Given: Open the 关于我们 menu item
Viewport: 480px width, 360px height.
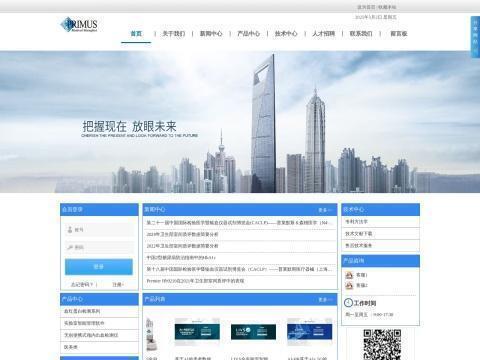Looking at the screenshot, I should [x=173, y=34].
